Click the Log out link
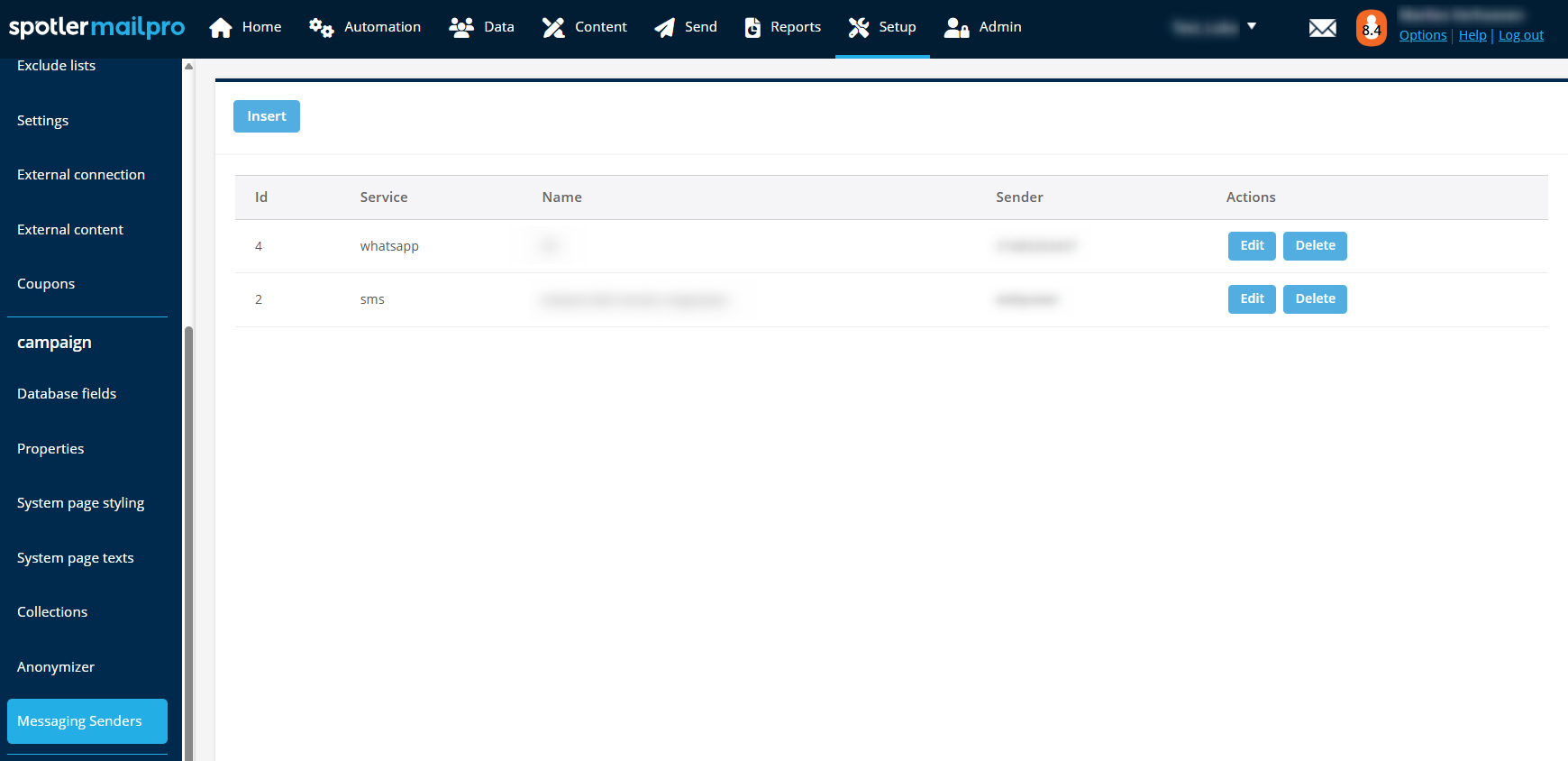The width and height of the screenshot is (1568, 761). tap(1521, 35)
